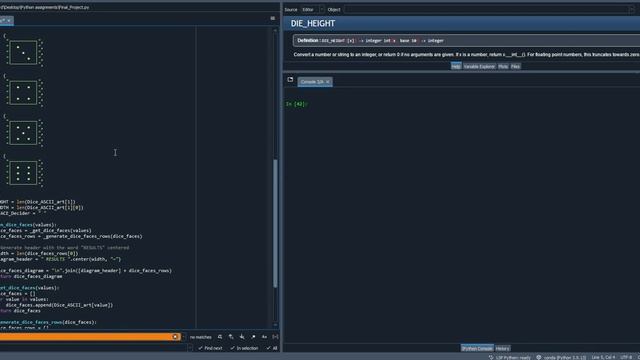This screenshot has width=640, height=360.
Task: Switch to the Files tab
Action: click(516, 66)
